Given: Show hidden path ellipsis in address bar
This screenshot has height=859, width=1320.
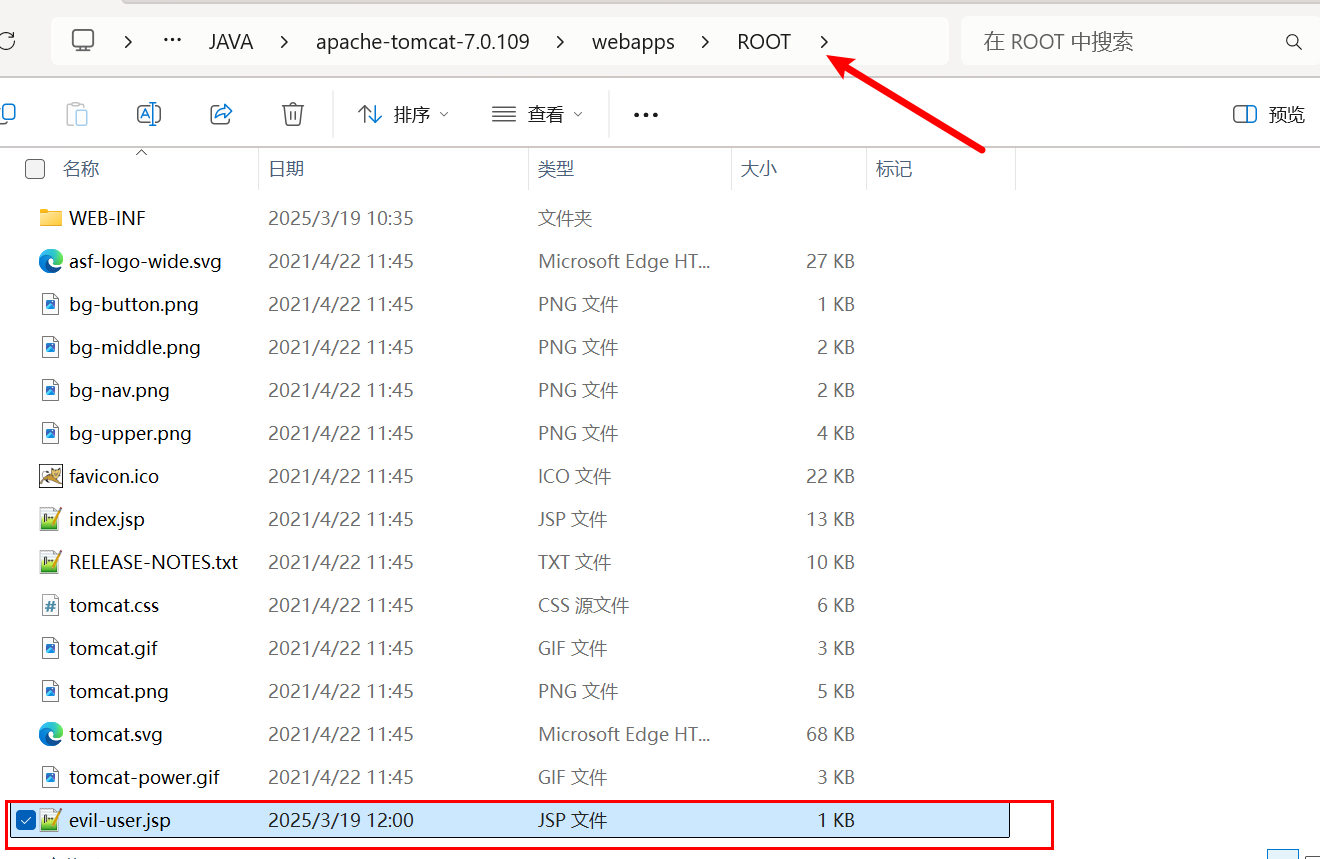Looking at the screenshot, I should click(x=172, y=41).
